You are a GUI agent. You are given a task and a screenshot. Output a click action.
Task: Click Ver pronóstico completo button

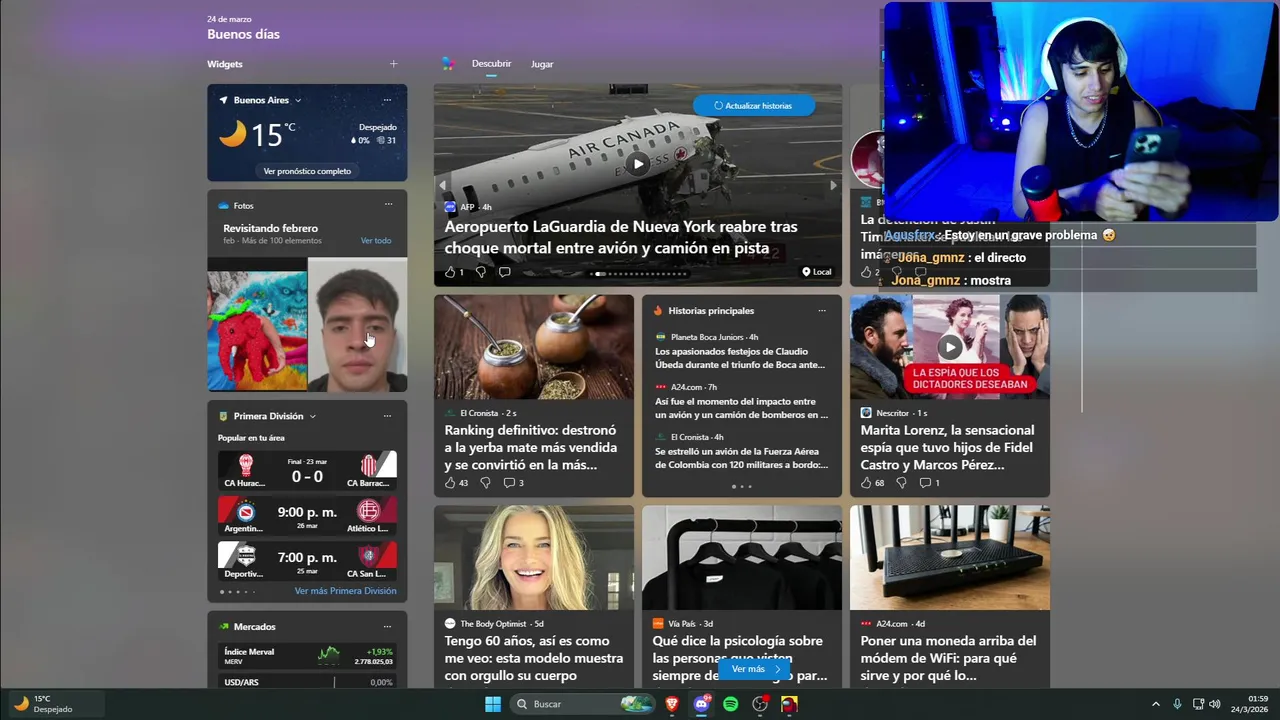tap(307, 171)
